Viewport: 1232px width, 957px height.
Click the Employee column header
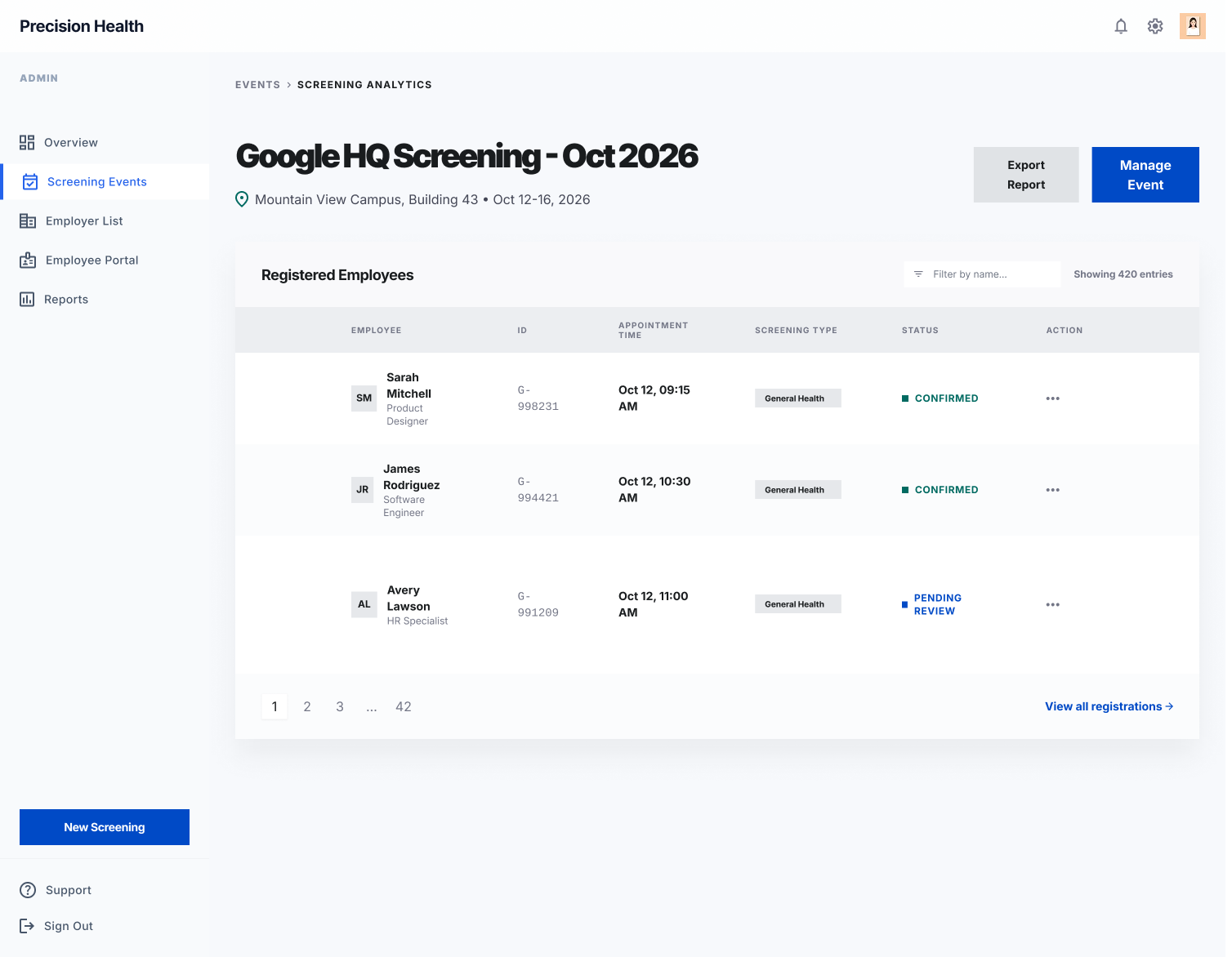tap(376, 331)
